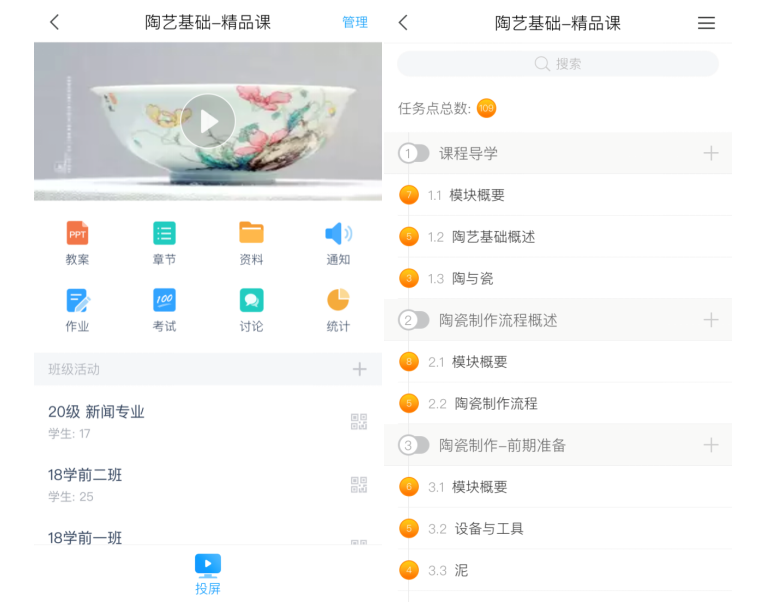Tap orange badge 8 beside 2.1
773x612 pixels.
point(409,361)
